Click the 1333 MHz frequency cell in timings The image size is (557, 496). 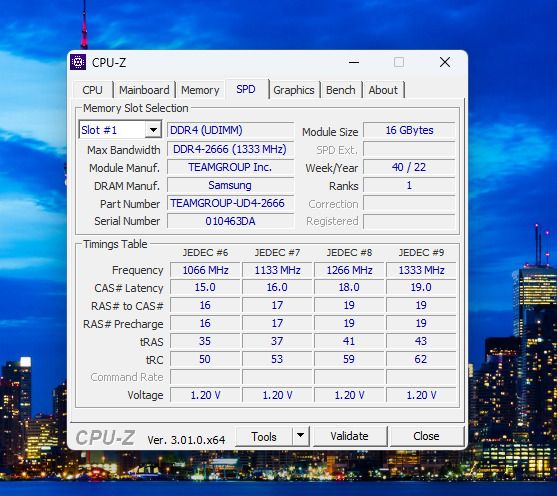point(421,270)
